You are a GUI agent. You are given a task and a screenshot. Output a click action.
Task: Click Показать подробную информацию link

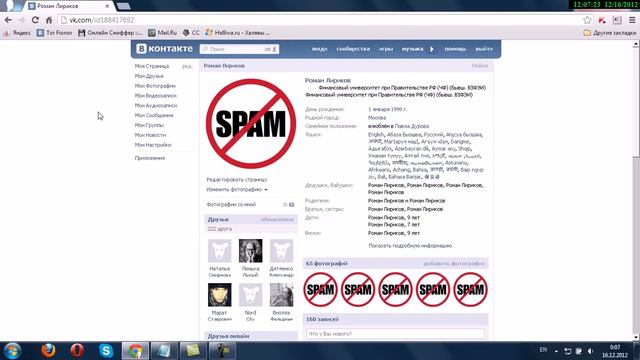tap(410, 246)
